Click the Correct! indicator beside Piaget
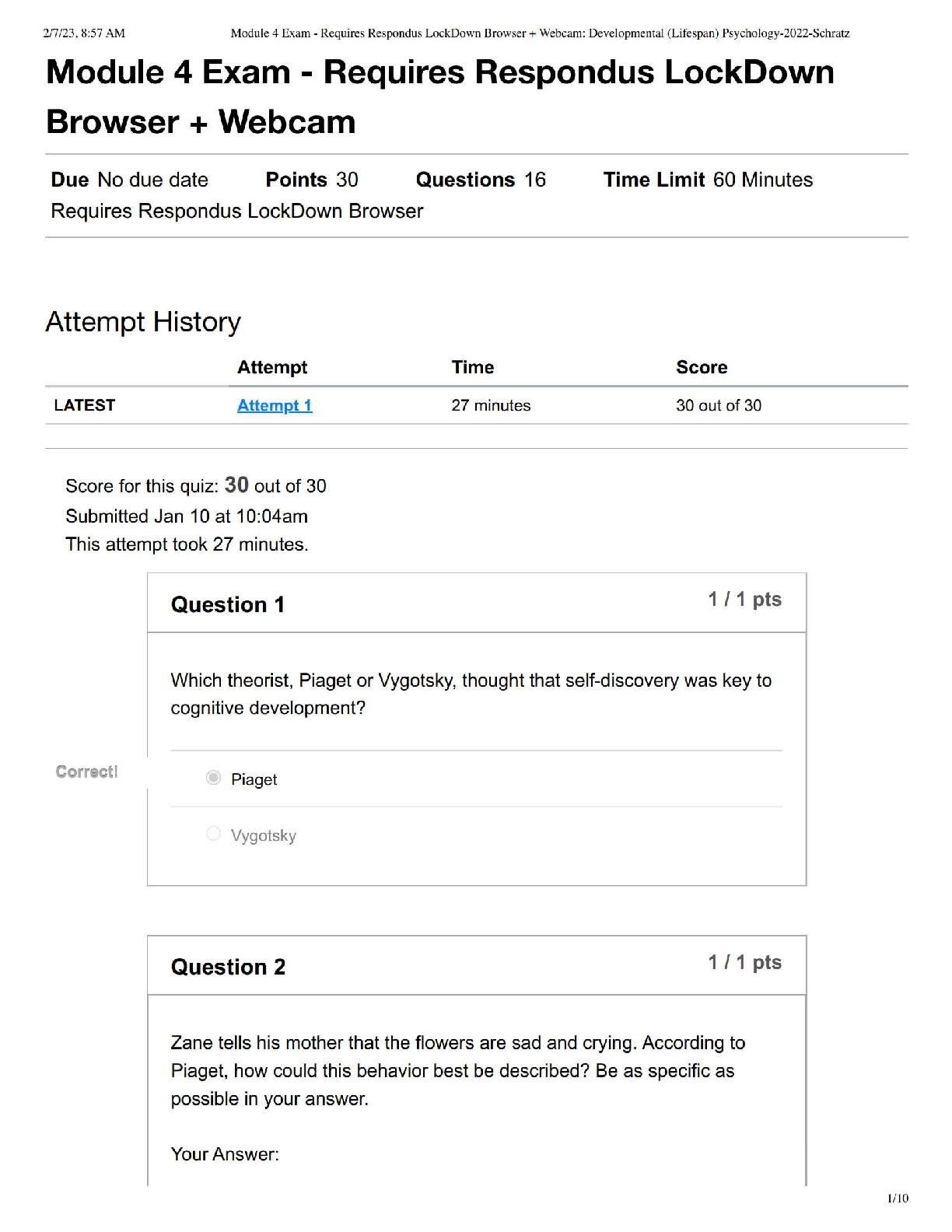Viewport: 952px width, 1232px height. 87,772
